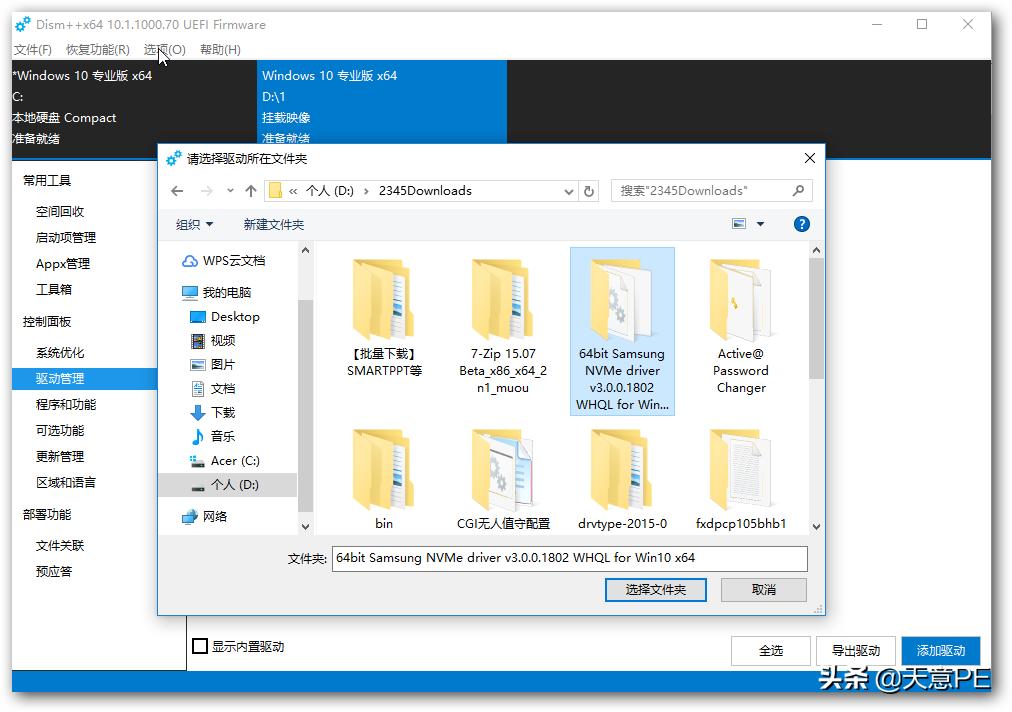Open help via the blue question mark icon
This screenshot has width=1012, height=712.
click(801, 223)
